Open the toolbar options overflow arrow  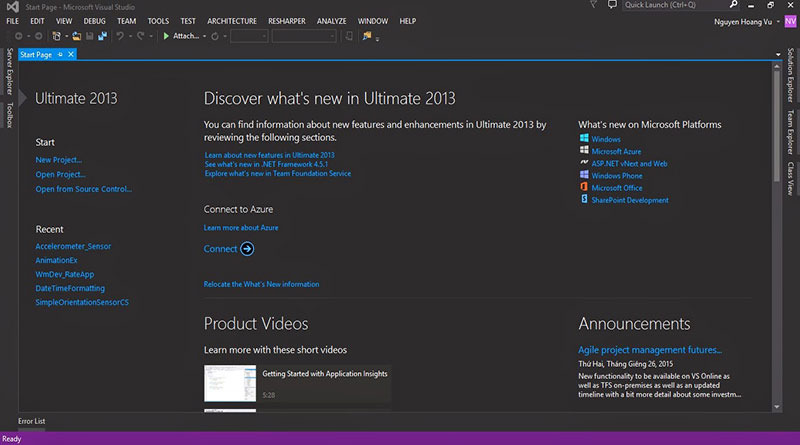pos(377,39)
